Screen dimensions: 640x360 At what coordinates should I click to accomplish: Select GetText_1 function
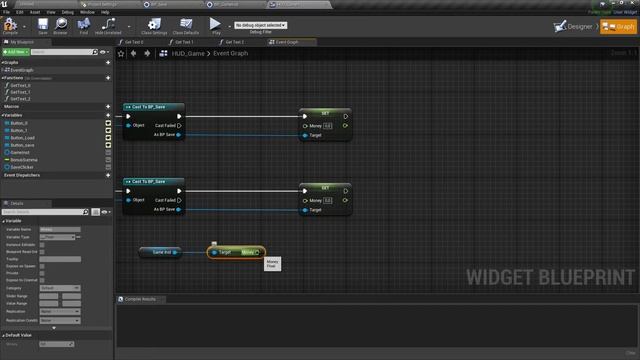pos(20,92)
